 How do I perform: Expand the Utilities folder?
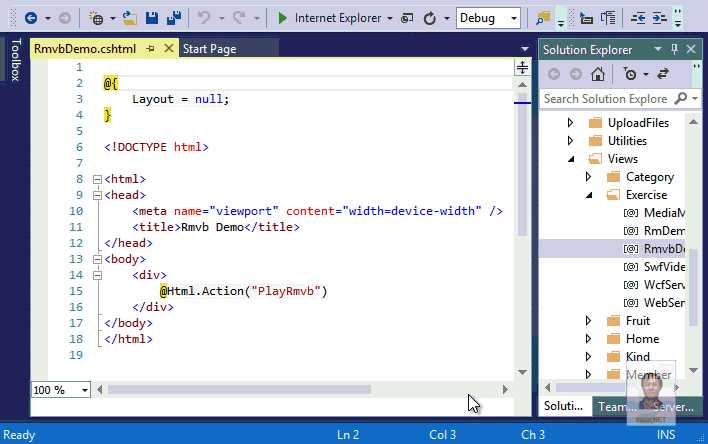click(x=570, y=140)
